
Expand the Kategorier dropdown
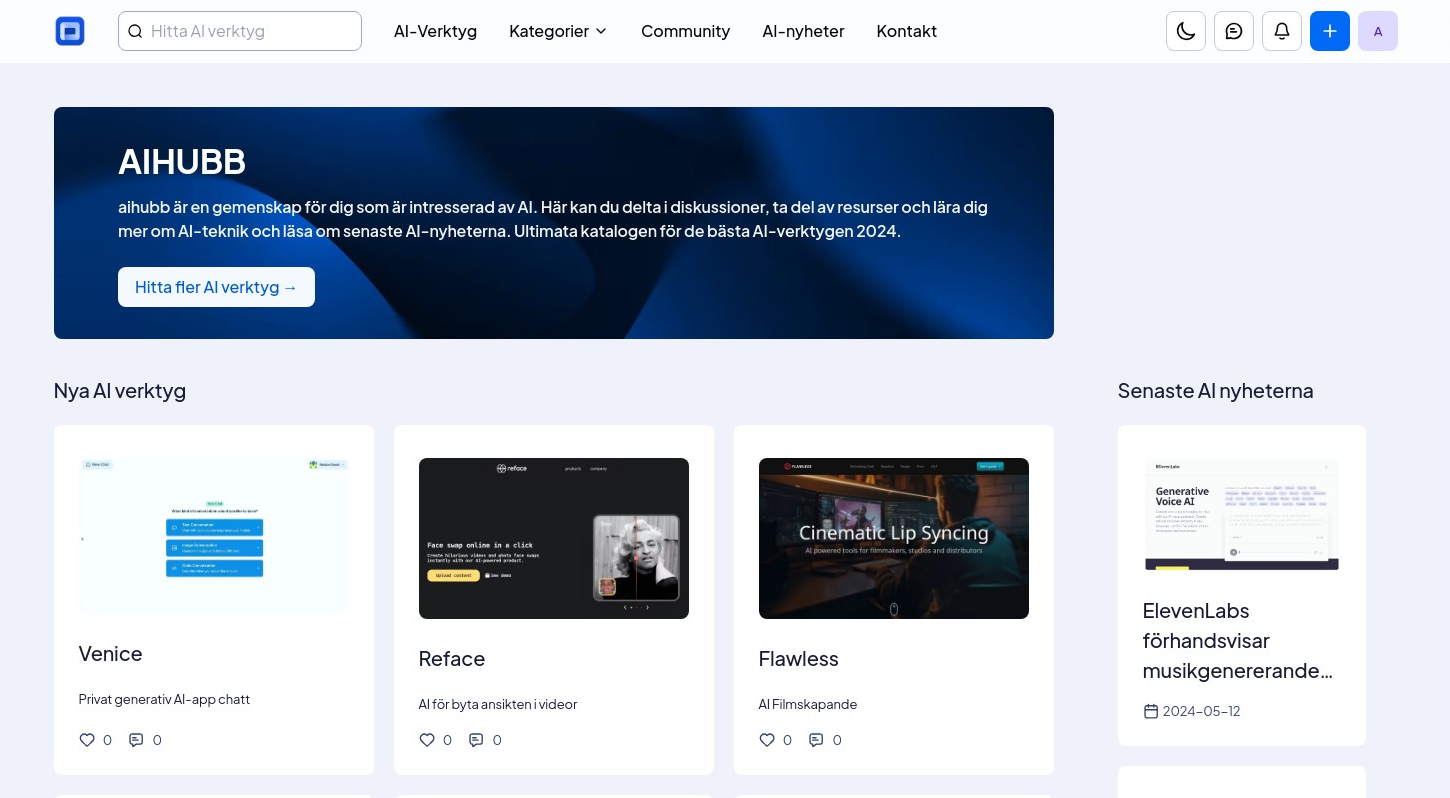coord(558,31)
